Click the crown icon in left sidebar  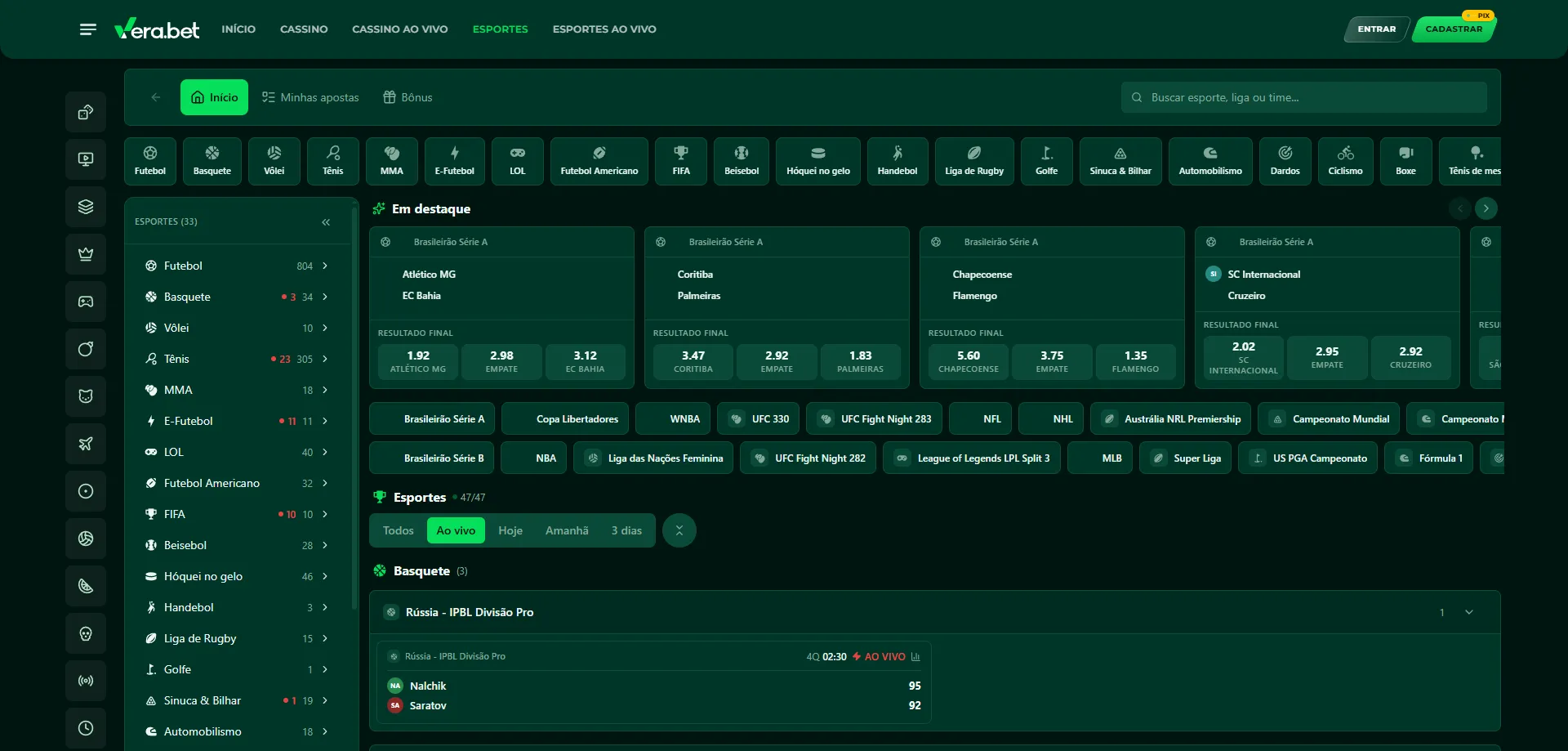(86, 254)
